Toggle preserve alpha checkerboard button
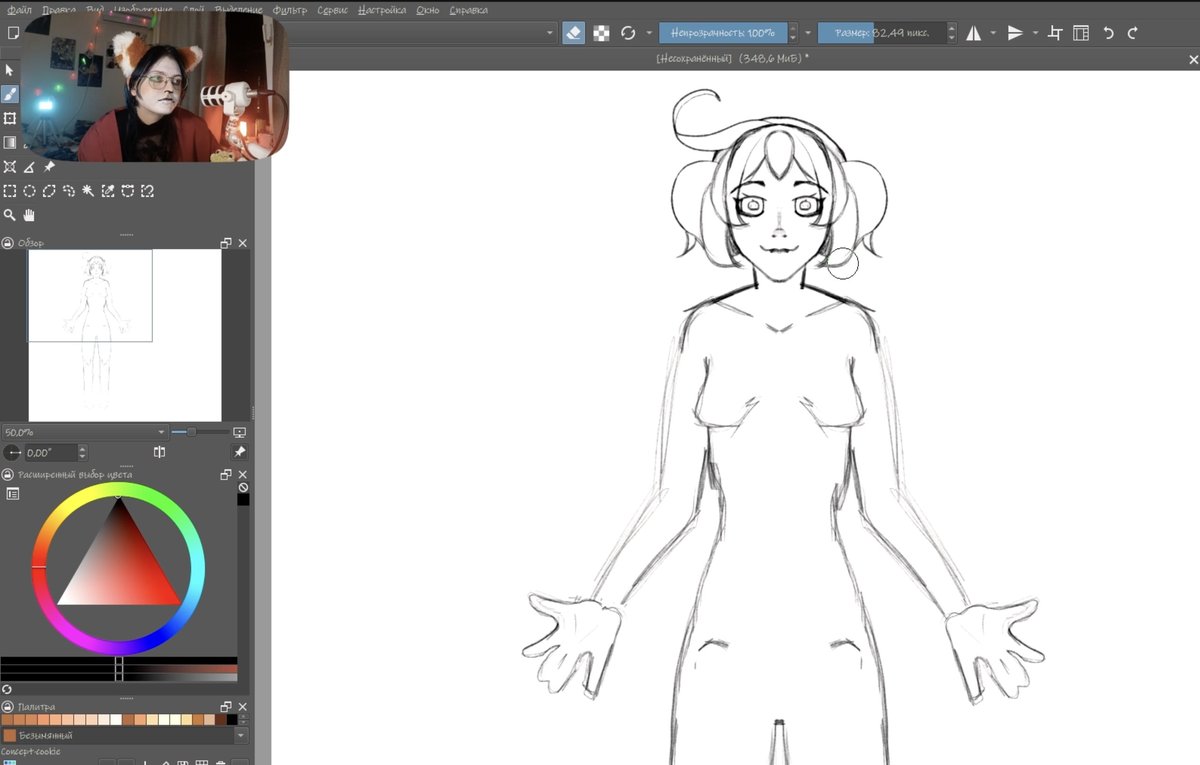 pos(601,33)
